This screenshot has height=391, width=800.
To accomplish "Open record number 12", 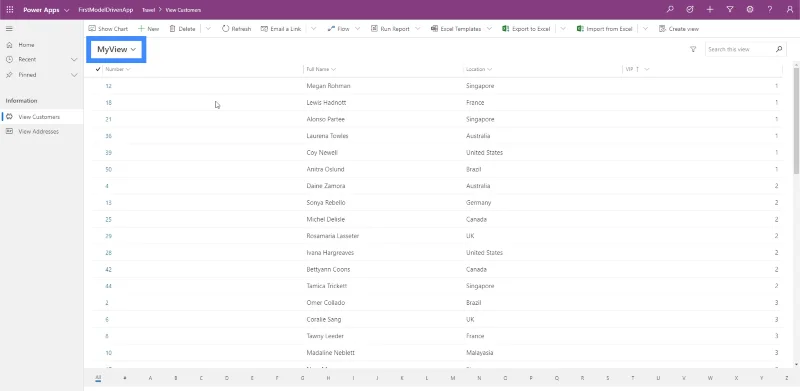I will 109,86.
